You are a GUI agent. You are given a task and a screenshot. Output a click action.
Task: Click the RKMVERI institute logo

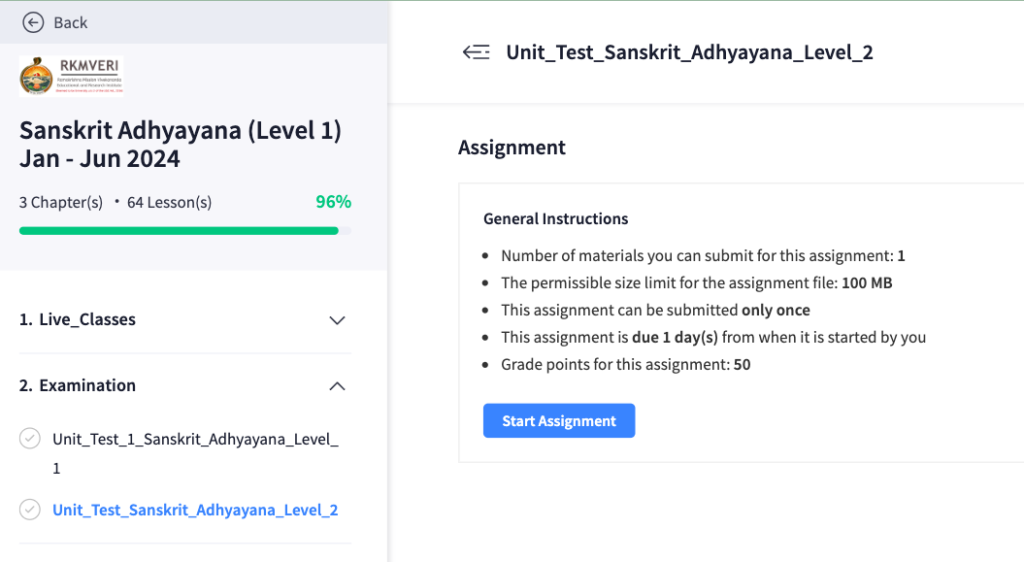tap(71, 76)
